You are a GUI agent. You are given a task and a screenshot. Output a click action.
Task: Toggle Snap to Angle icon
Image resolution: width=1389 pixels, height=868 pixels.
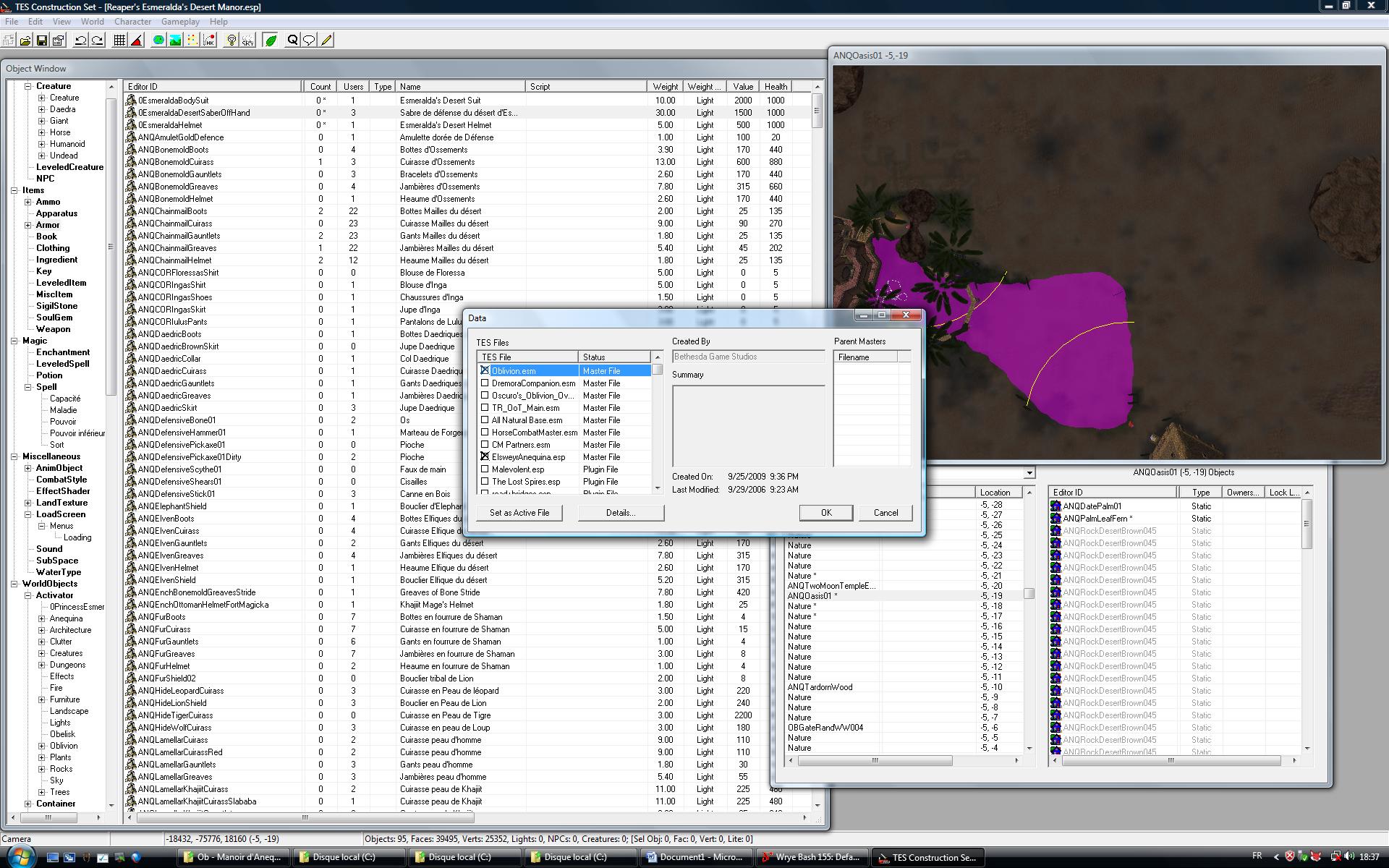tap(137, 41)
